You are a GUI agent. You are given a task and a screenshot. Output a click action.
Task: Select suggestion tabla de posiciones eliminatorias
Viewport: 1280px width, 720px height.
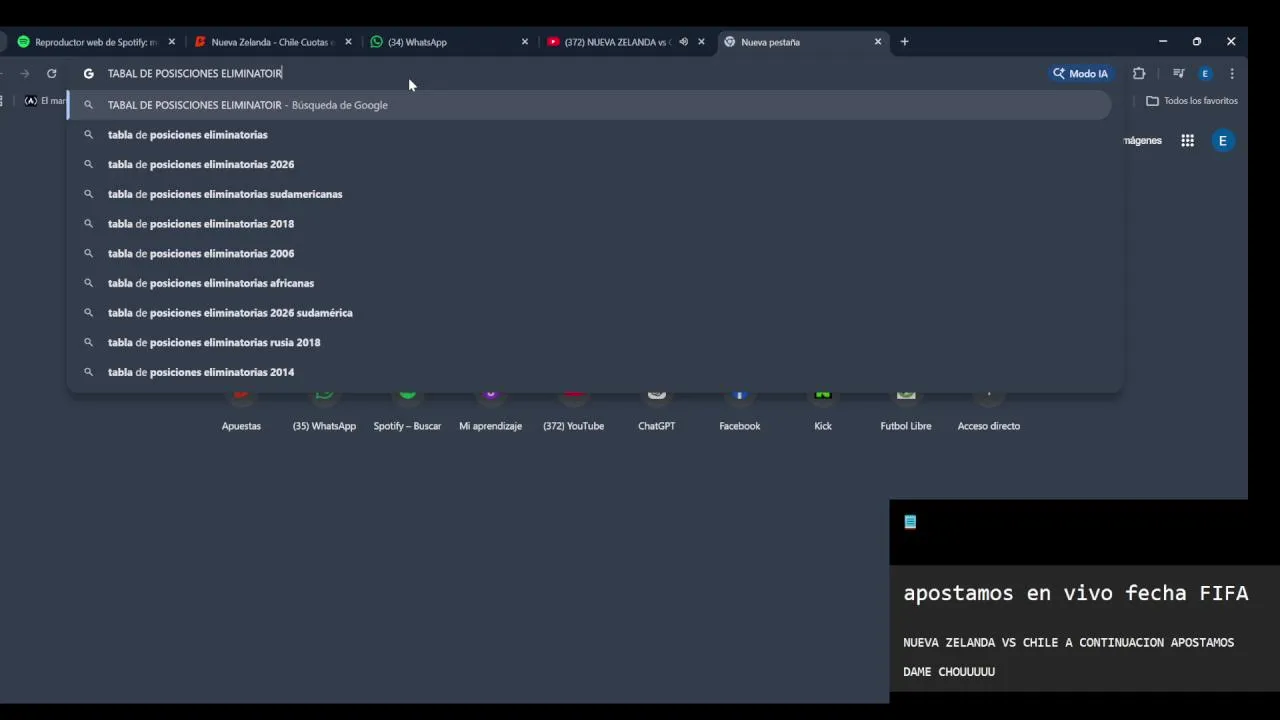pyautogui.click(x=589, y=135)
